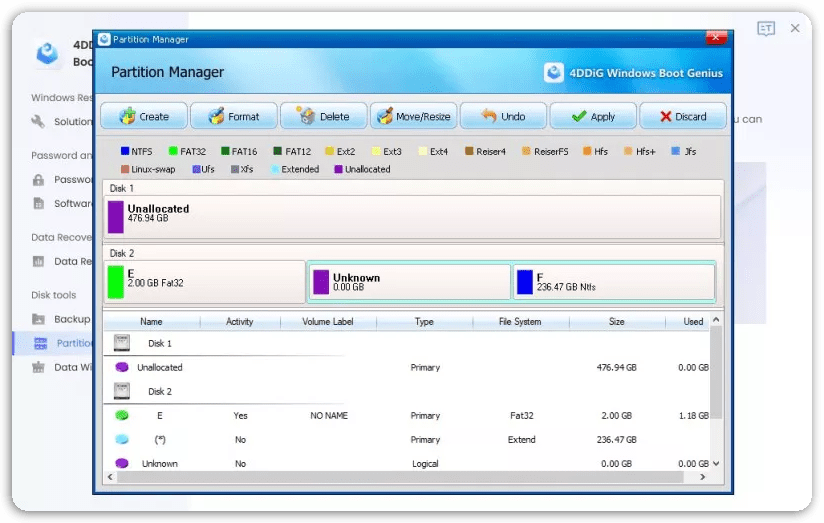824x523 pixels.
Task: Click the horizontal scroll left arrow
Action: [110, 477]
